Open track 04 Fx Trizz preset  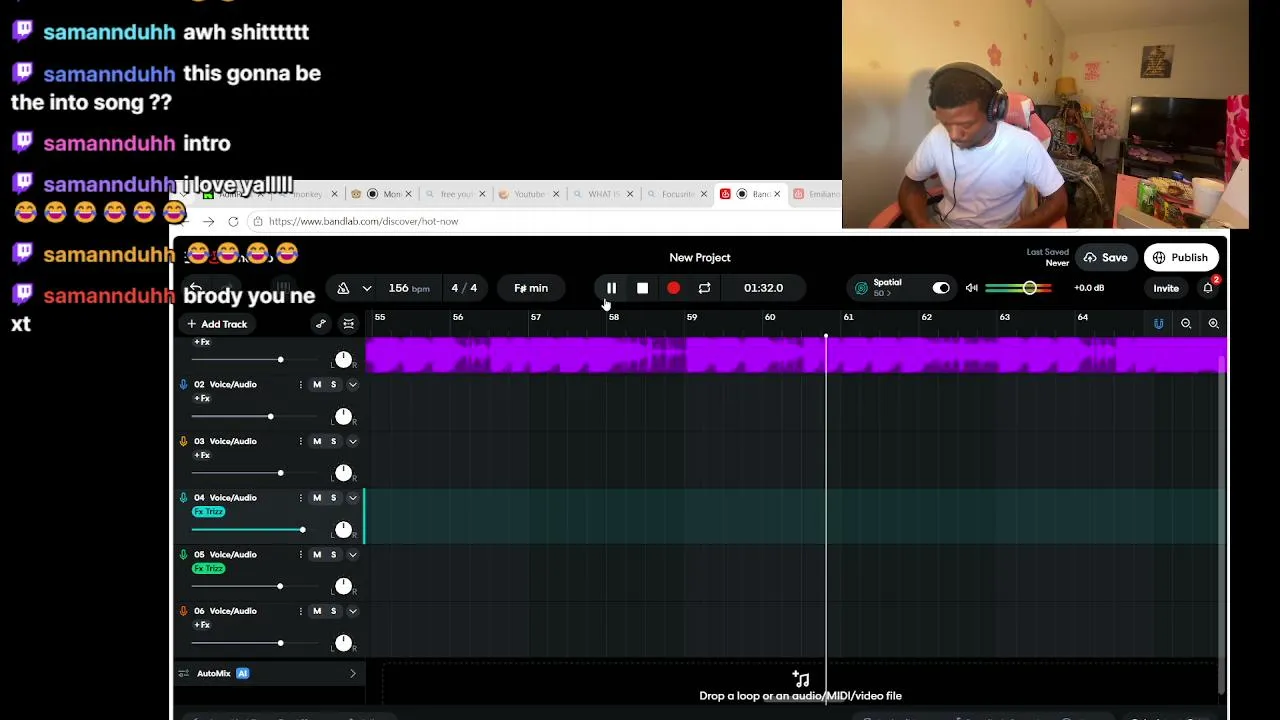point(209,512)
